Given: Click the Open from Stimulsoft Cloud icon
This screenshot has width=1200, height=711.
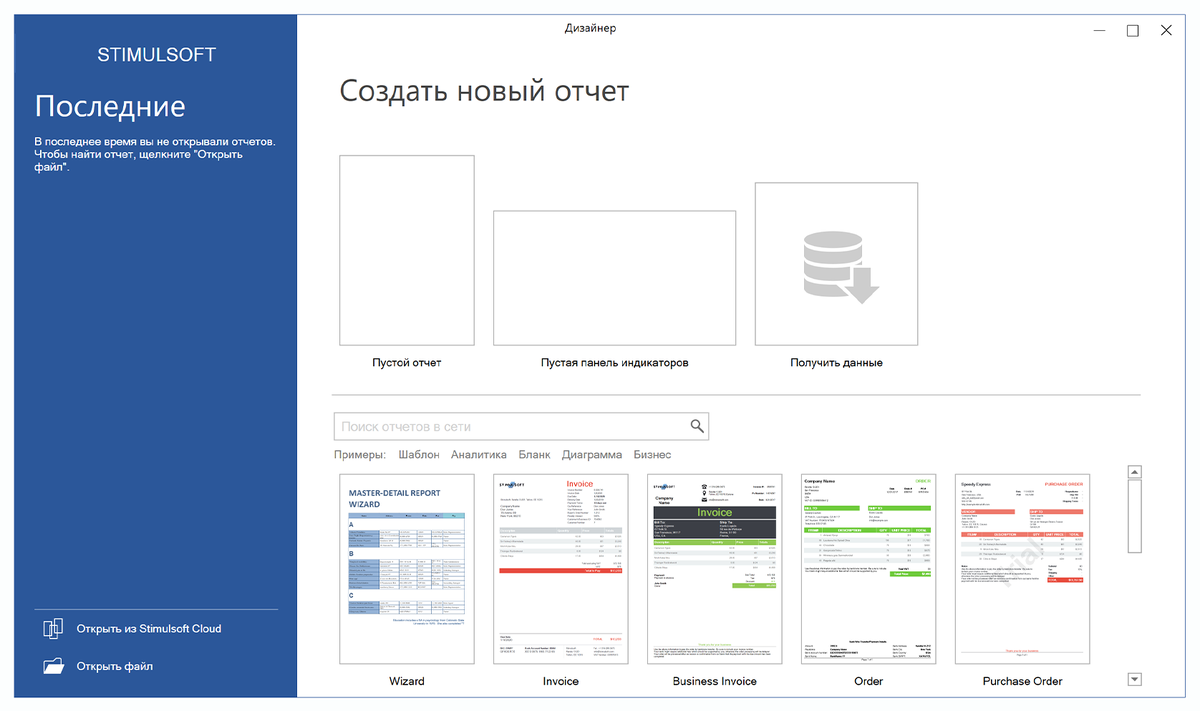Looking at the screenshot, I should pyautogui.click(x=53, y=628).
